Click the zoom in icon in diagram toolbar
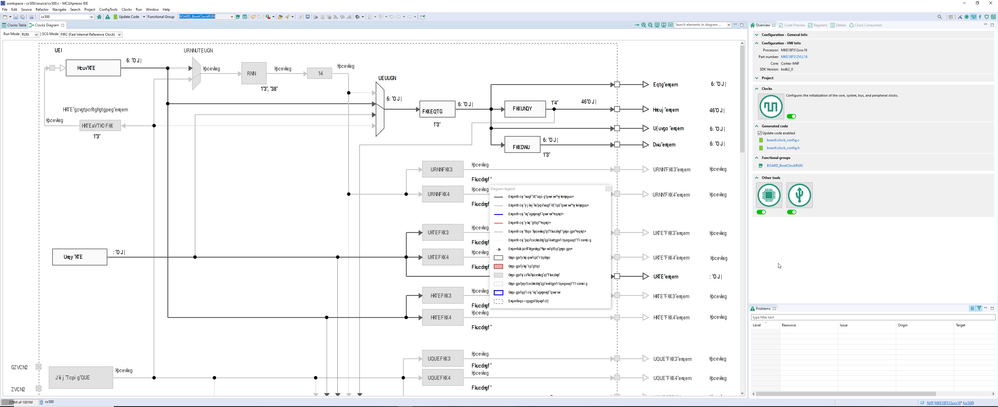The width and height of the screenshot is (998, 407). (643, 25)
